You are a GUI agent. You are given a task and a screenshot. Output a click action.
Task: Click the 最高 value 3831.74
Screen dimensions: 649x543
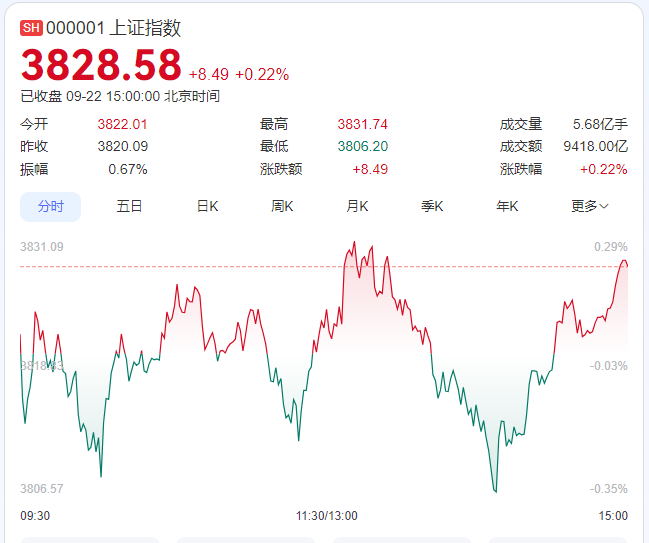tap(362, 125)
